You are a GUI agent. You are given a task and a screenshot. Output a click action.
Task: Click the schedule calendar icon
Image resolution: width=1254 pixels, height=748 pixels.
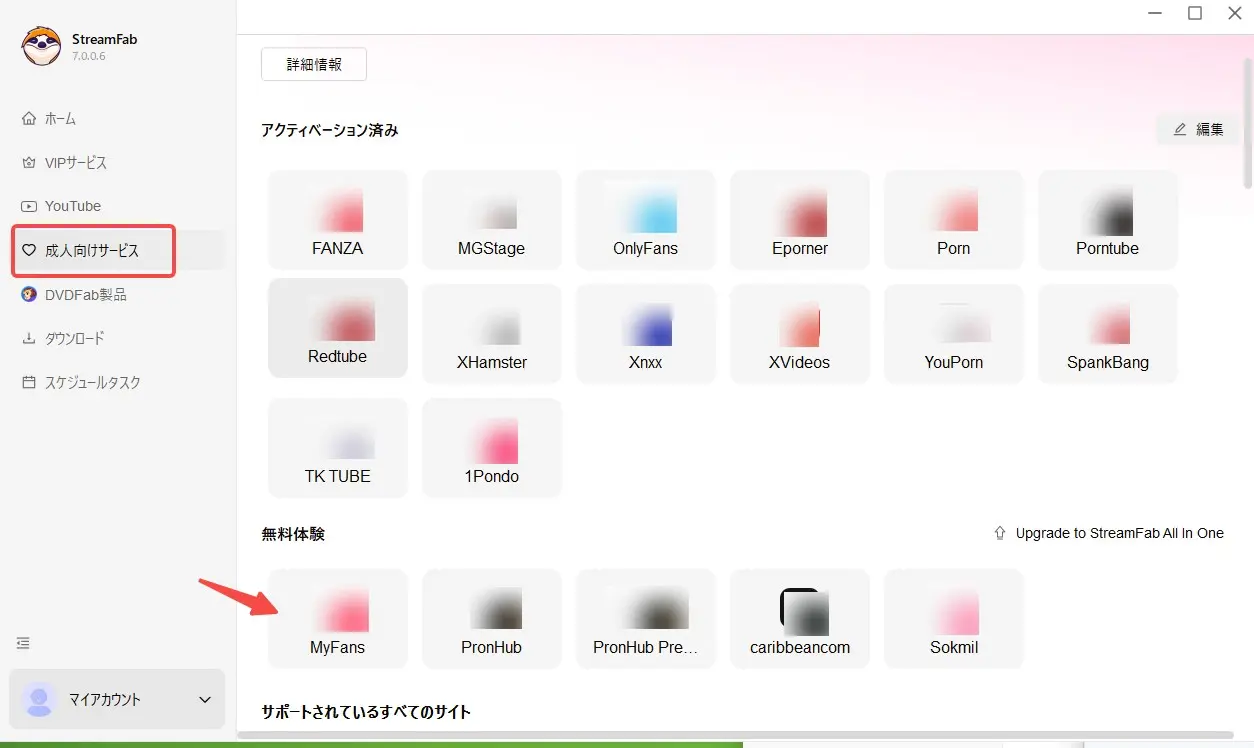pyautogui.click(x=29, y=383)
